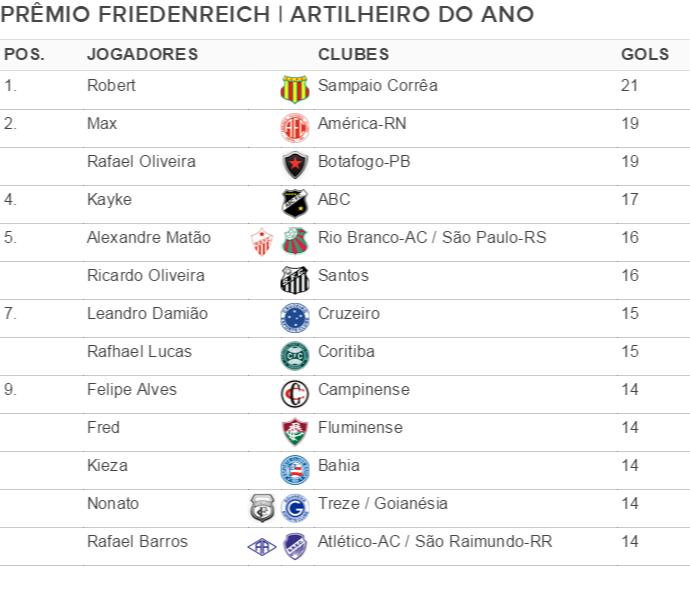The width and height of the screenshot is (690, 595).
Task: Click the Cruzeiro club crest
Action: tap(295, 316)
